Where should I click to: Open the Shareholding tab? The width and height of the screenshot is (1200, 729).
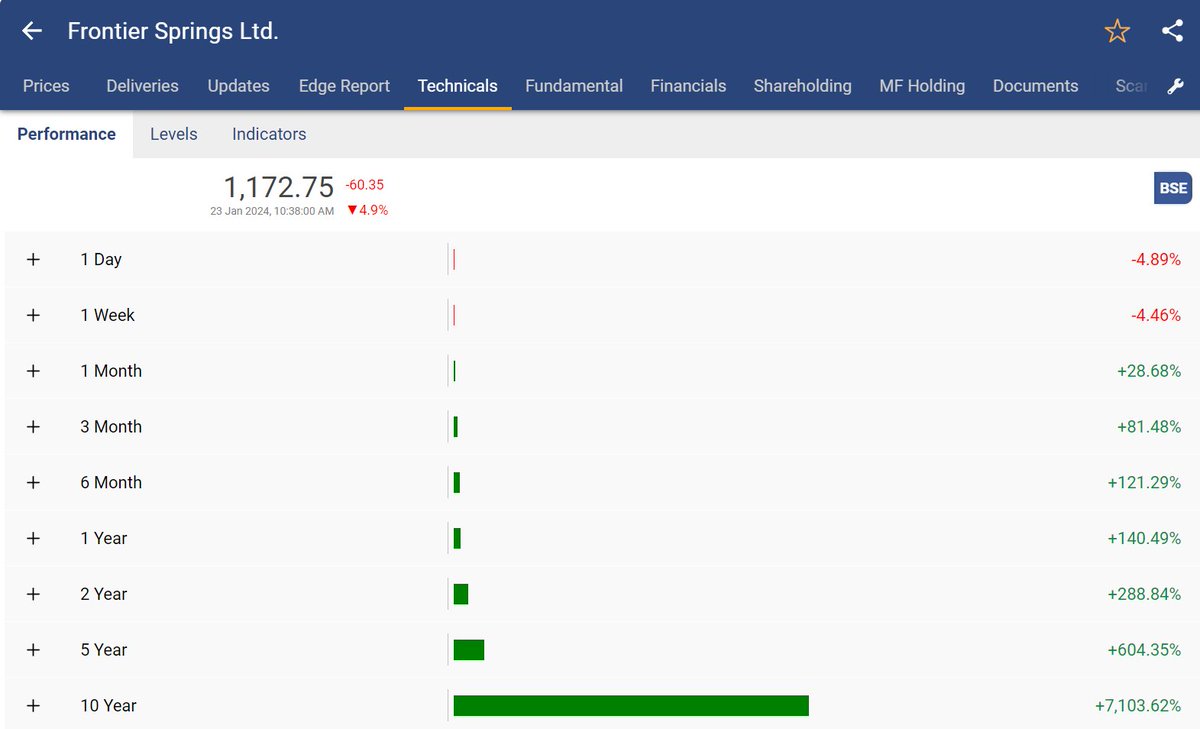pos(803,86)
